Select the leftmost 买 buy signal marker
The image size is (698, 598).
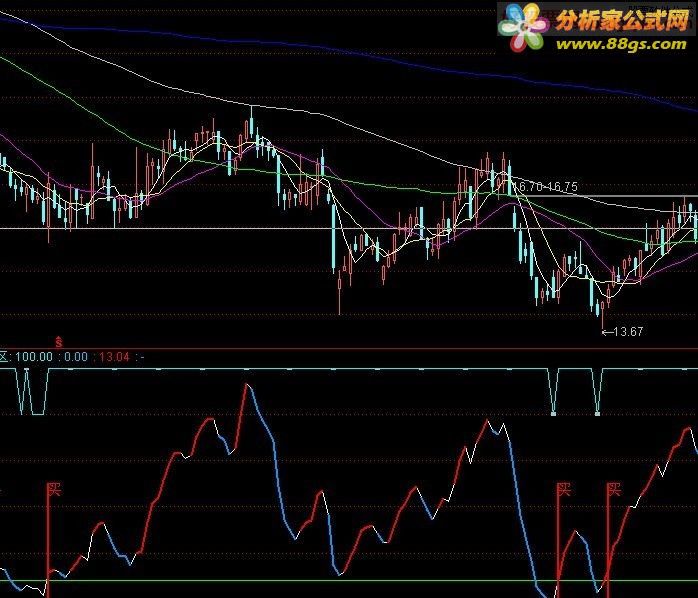[54, 489]
